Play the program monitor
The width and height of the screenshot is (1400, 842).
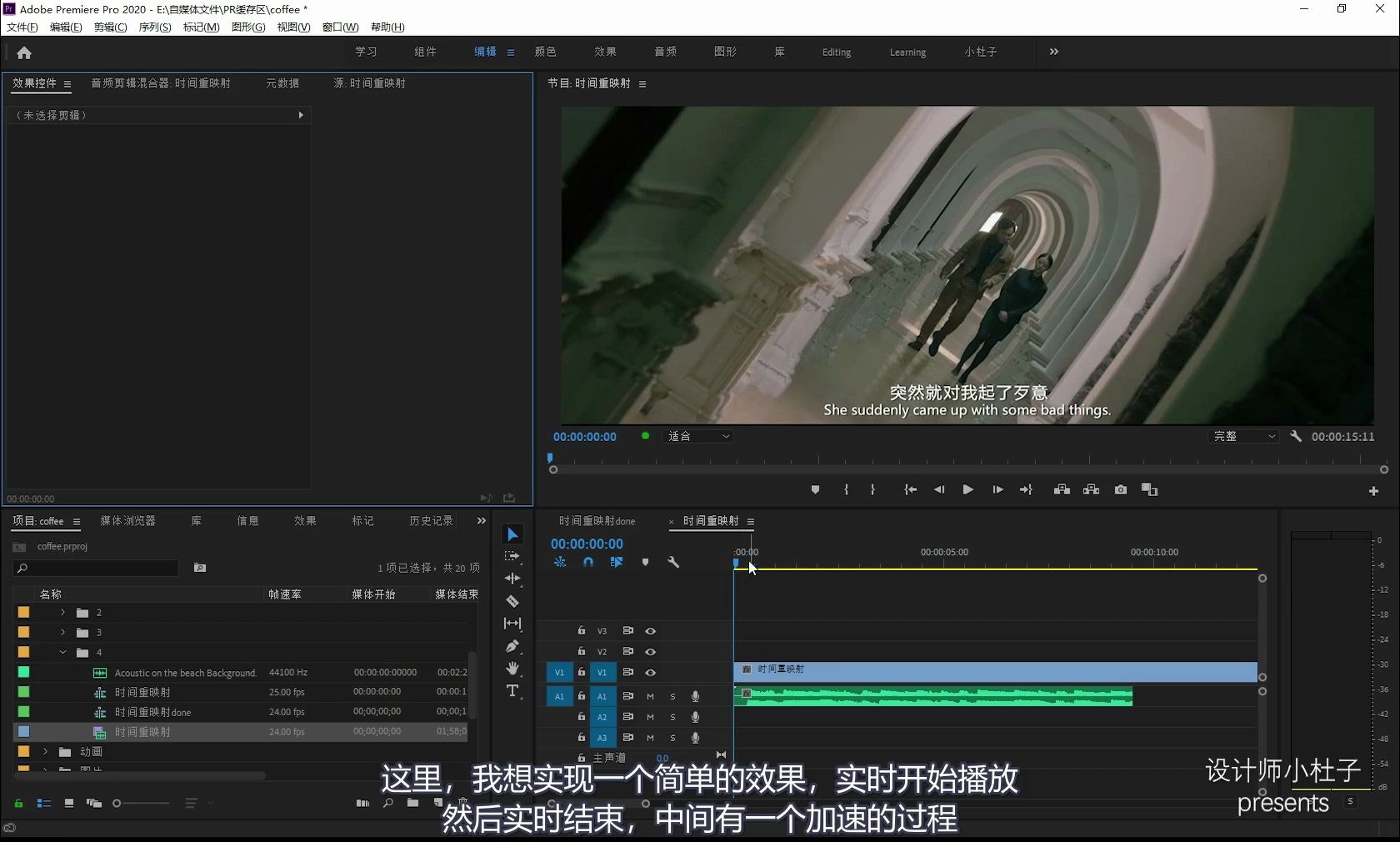(x=967, y=490)
